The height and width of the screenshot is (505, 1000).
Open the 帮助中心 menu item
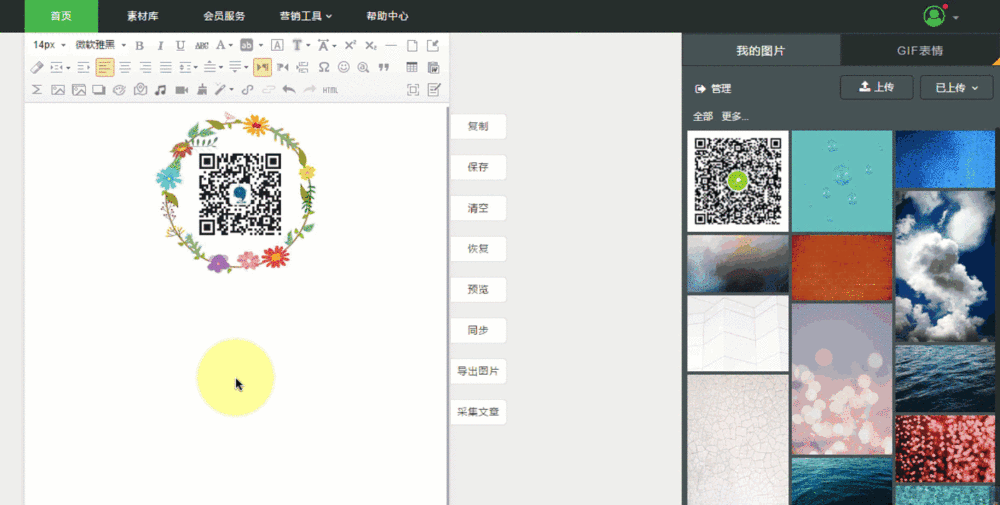[387, 16]
